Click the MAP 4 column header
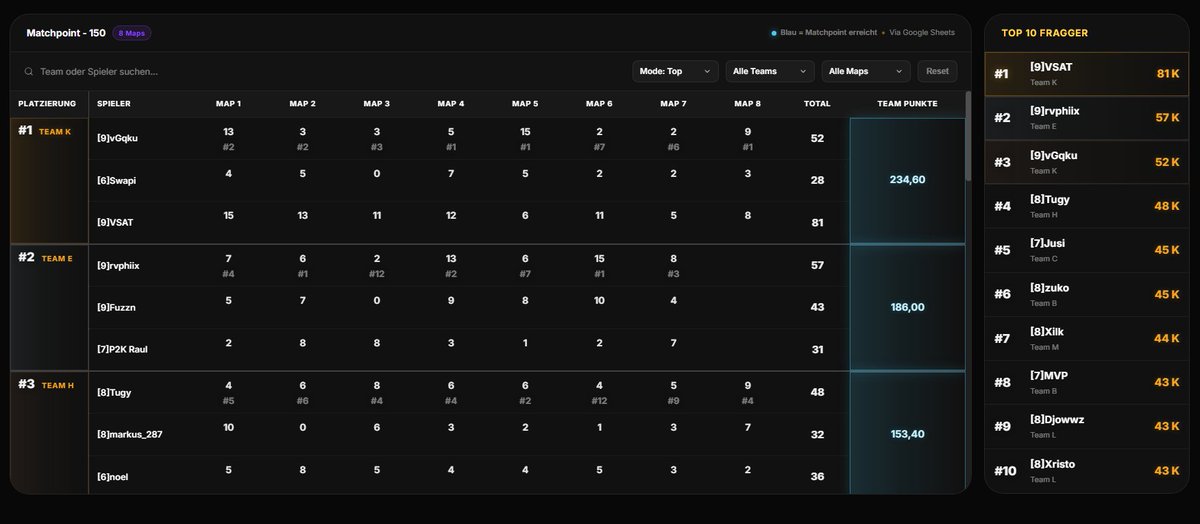Screen dimensions: 1200x524 [x=451, y=104]
